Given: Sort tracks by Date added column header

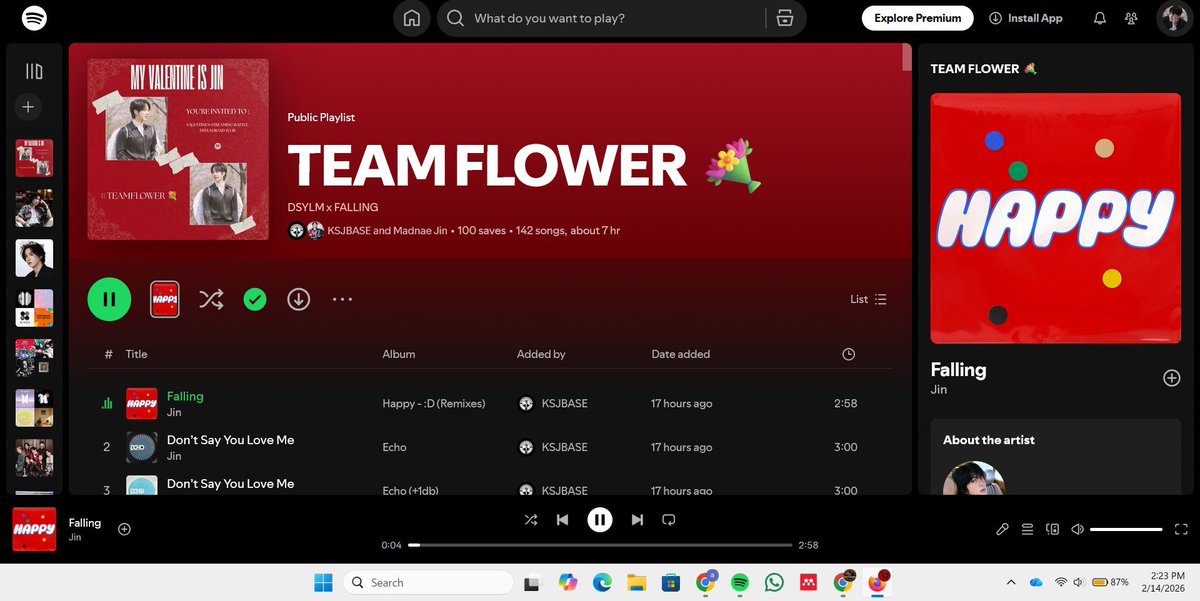Looking at the screenshot, I should [681, 354].
